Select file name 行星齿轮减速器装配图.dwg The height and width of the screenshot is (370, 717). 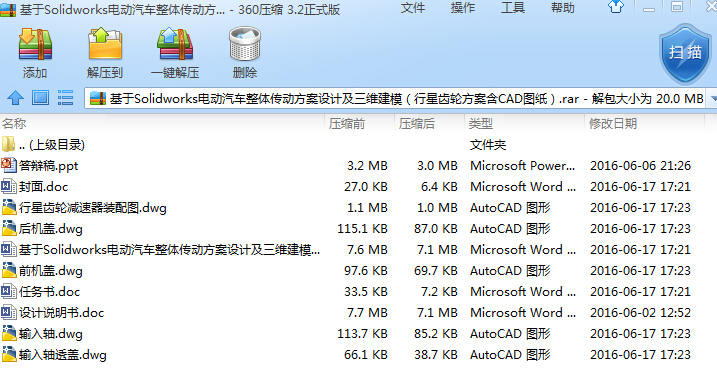point(92,208)
